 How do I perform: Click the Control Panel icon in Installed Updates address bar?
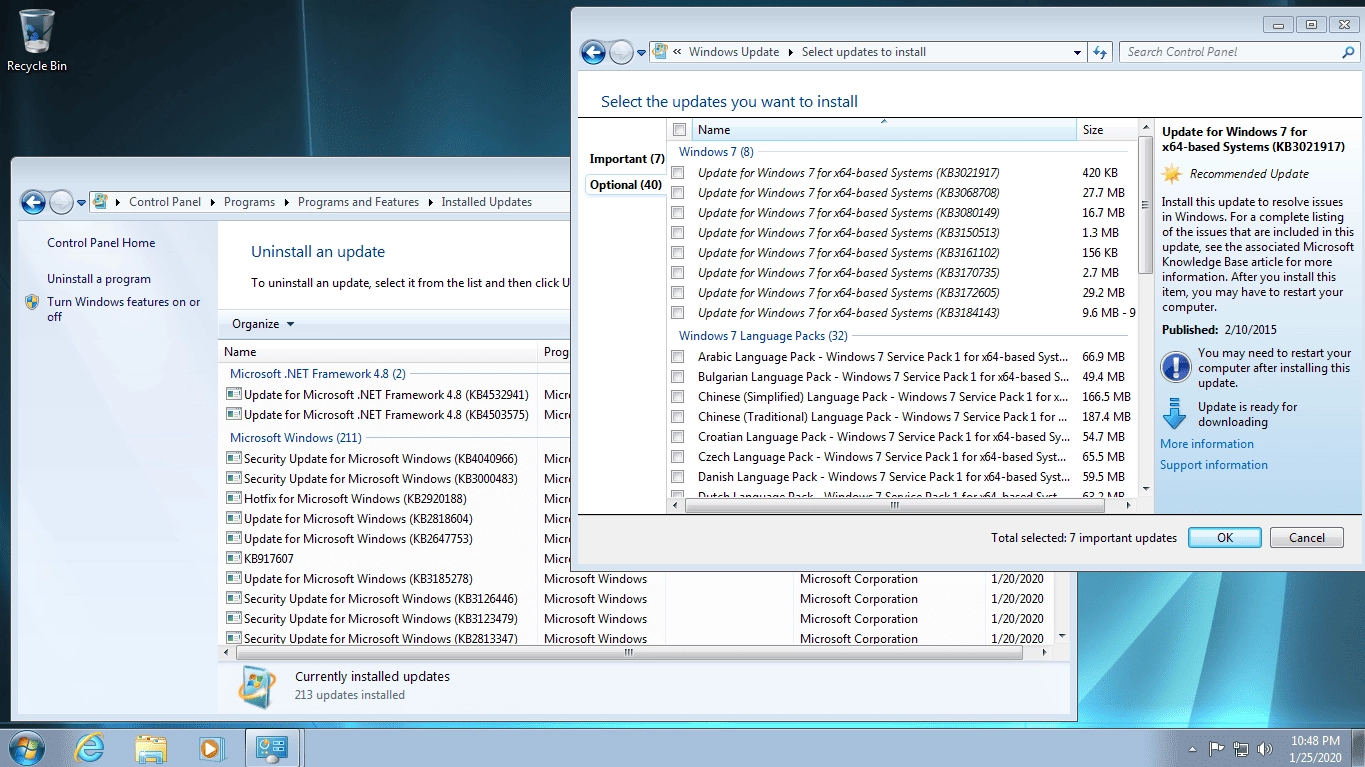(100, 202)
